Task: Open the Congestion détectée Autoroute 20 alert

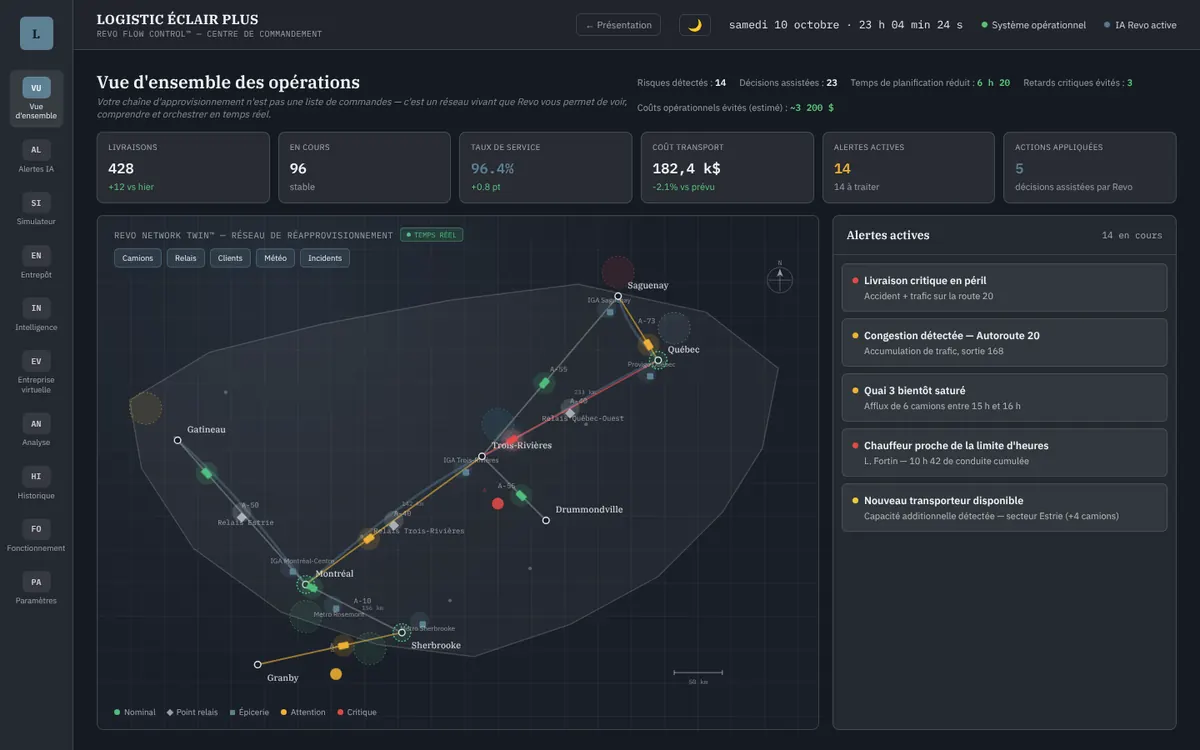Action: [1004, 342]
